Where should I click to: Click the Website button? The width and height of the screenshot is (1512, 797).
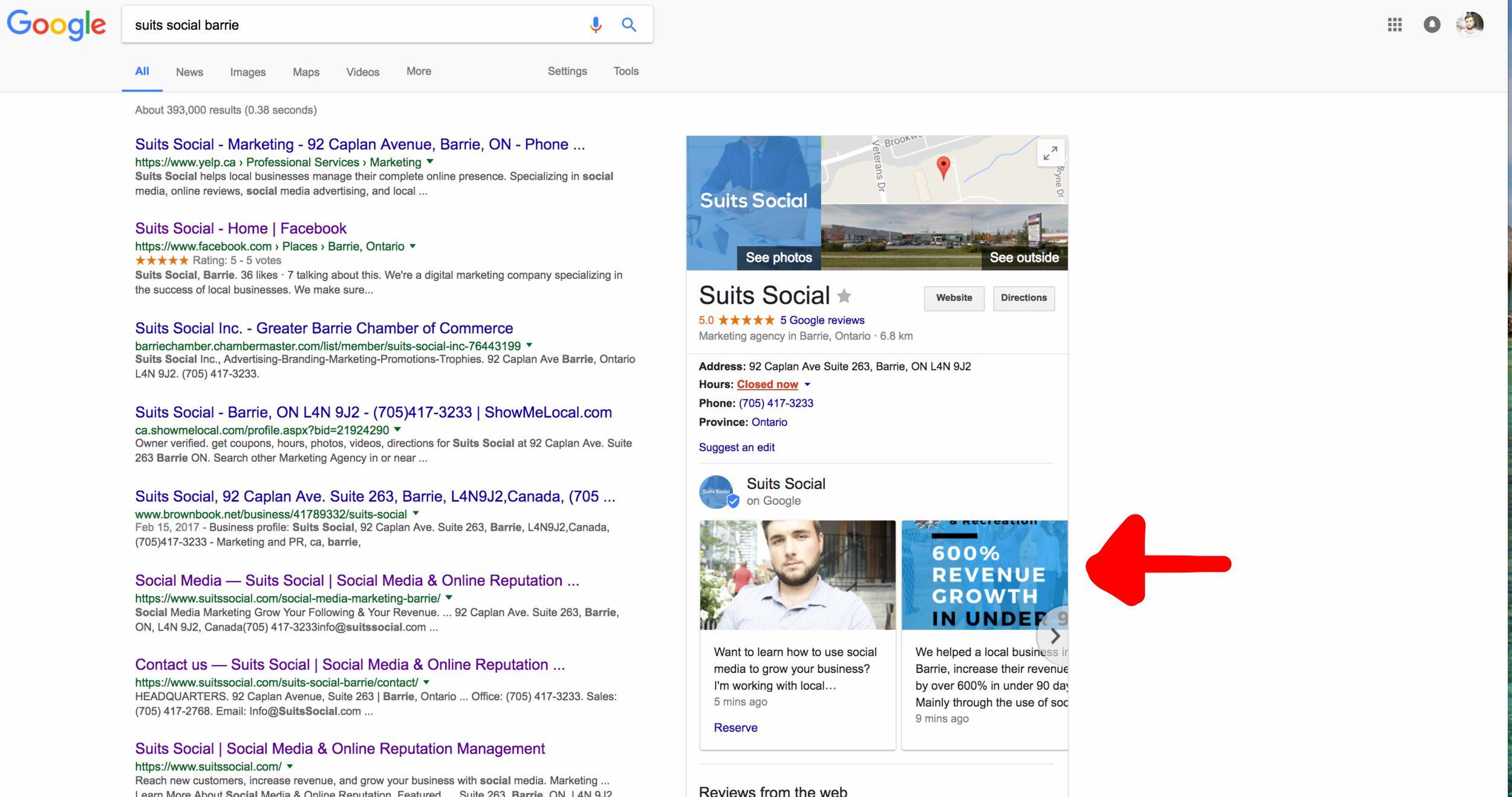pyautogui.click(x=954, y=298)
